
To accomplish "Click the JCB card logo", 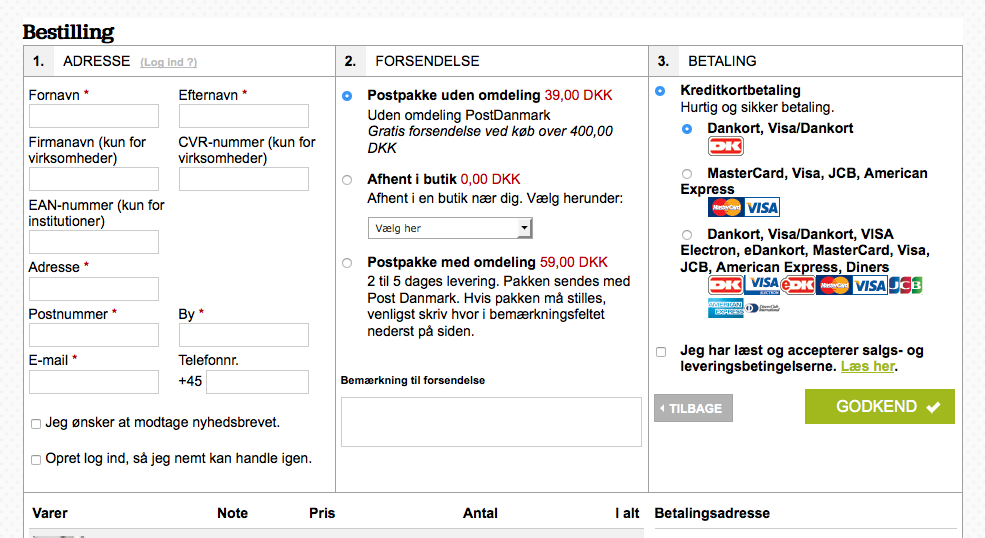I will pyautogui.click(x=905, y=285).
